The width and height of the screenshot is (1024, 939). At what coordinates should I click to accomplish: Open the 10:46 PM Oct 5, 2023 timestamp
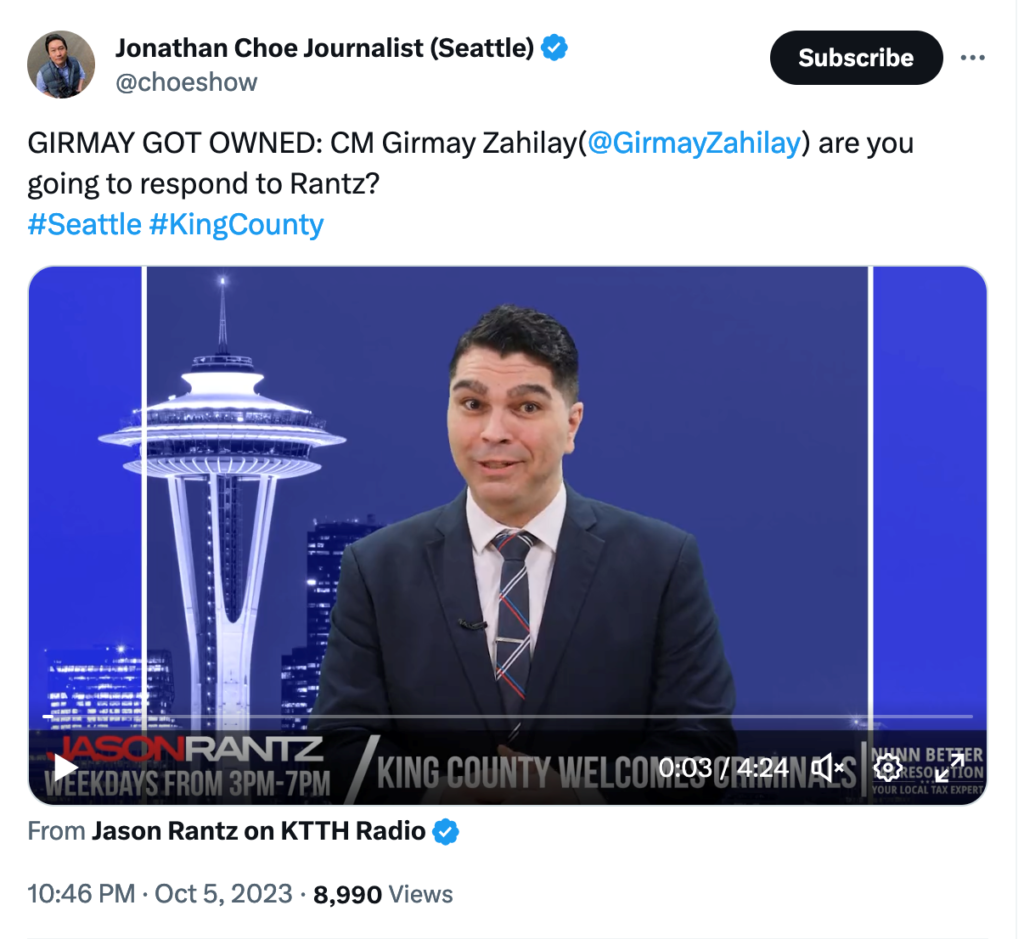pos(160,893)
